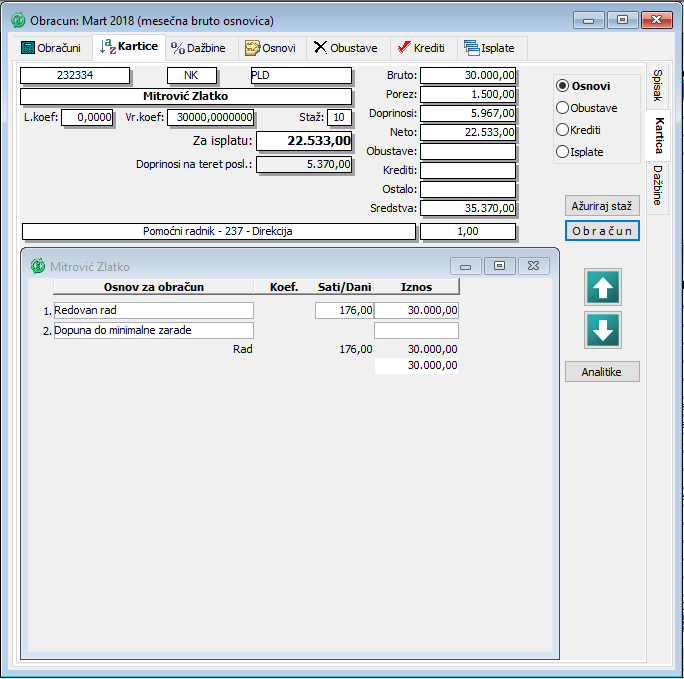Click the Za isplatu amount field
This screenshot has width=684, height=679.
(x=304, y=141)
